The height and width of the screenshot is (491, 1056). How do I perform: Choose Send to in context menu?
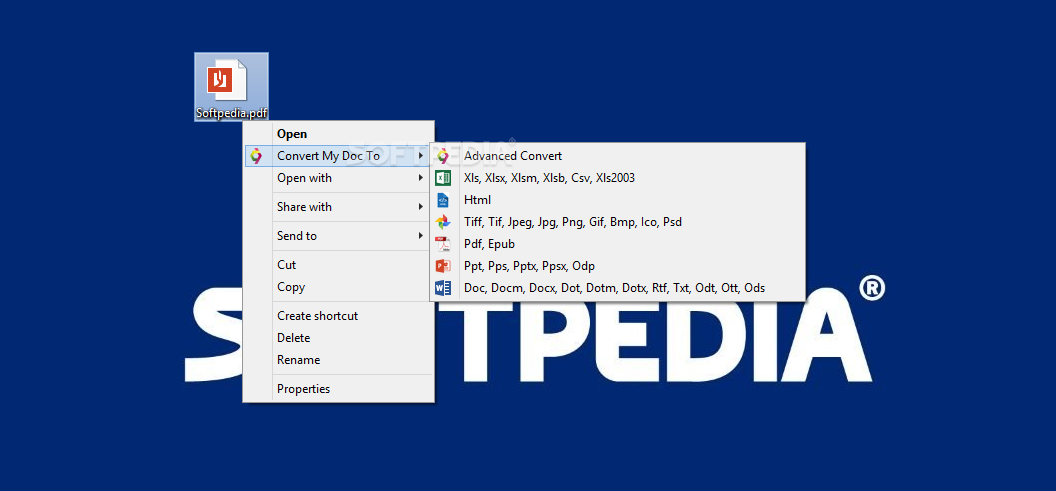point(339,236)
